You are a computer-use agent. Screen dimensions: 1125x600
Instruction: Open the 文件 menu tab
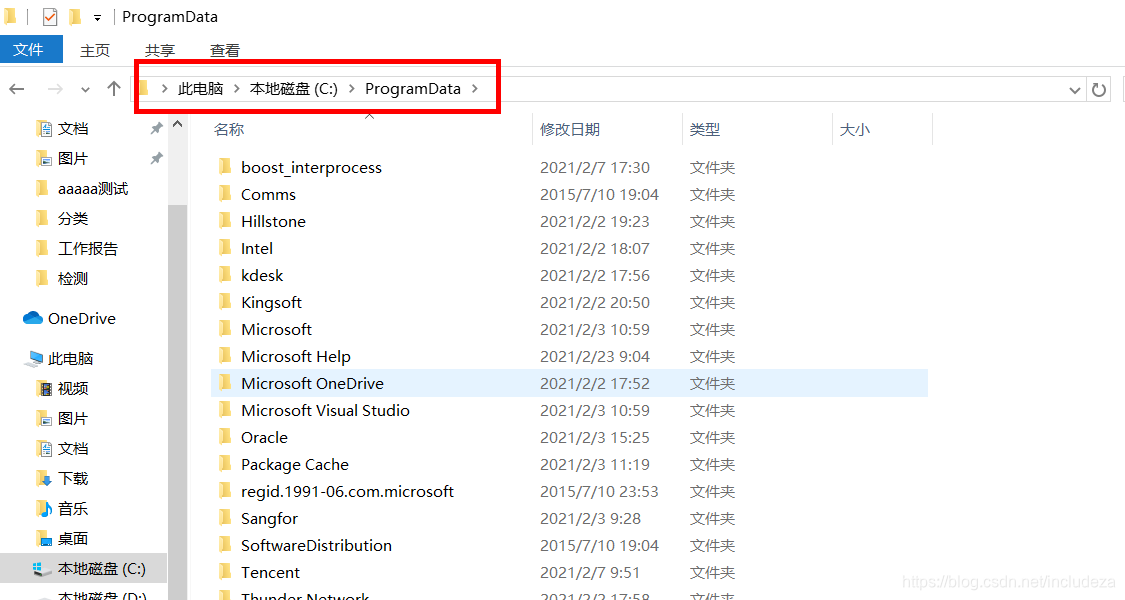[29, 50]
